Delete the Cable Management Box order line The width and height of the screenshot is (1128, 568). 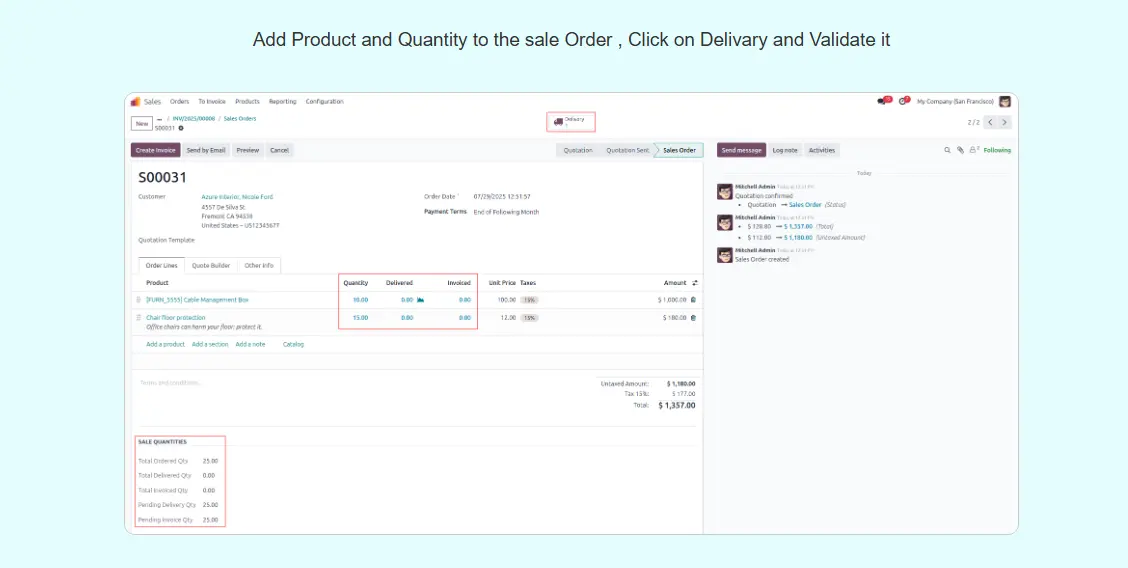pyautogui.click(x=693, y=300)
